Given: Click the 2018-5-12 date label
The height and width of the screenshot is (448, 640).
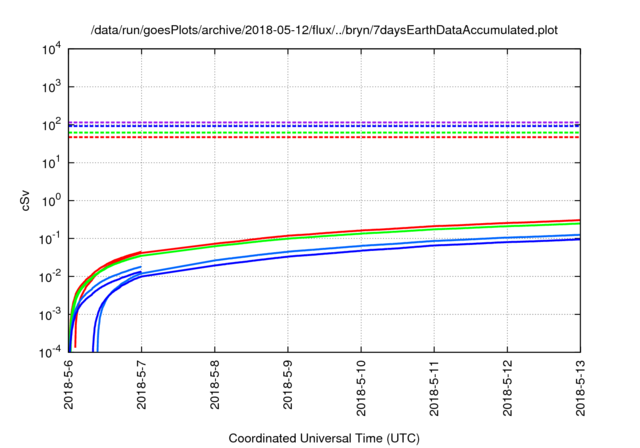Looking at the screenshot, I should tap(507, 388).
